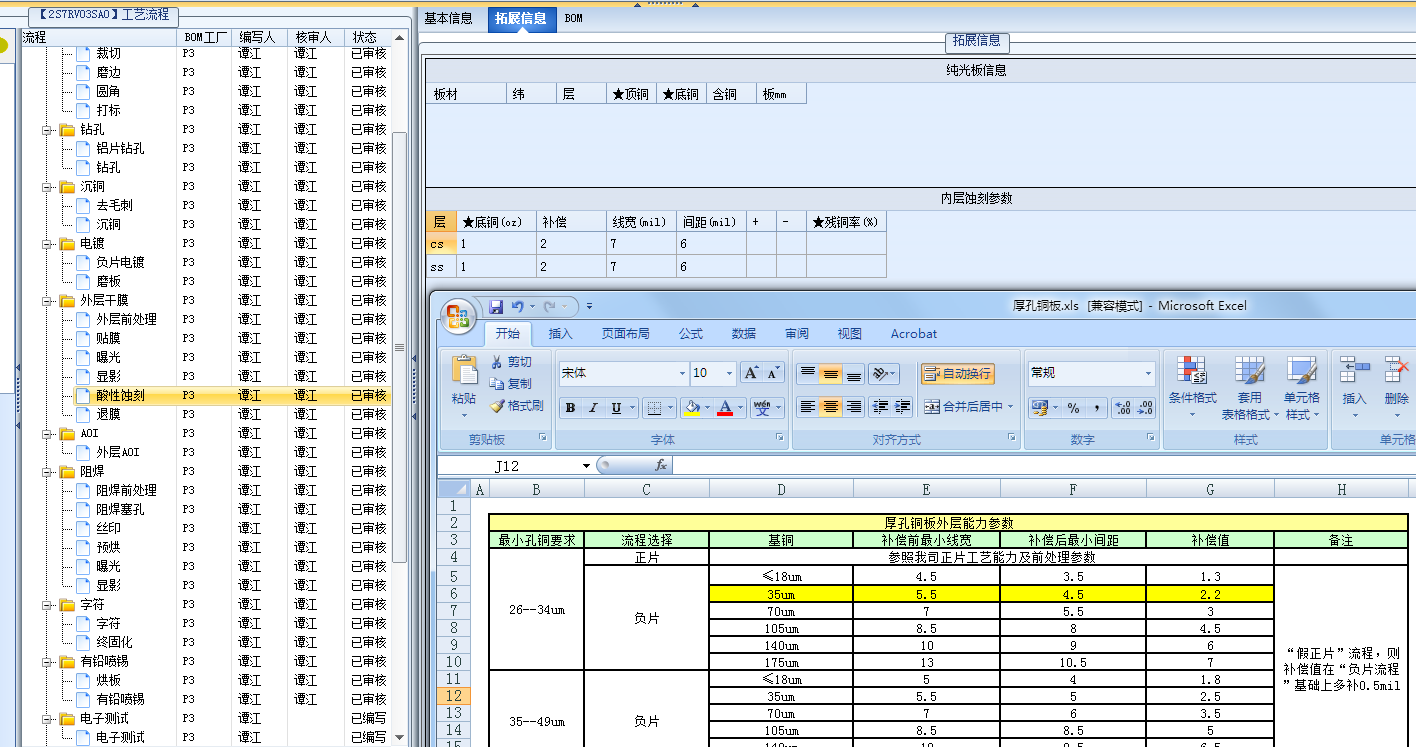
Task: Align text left in Excel
Action: pos(807,407)
